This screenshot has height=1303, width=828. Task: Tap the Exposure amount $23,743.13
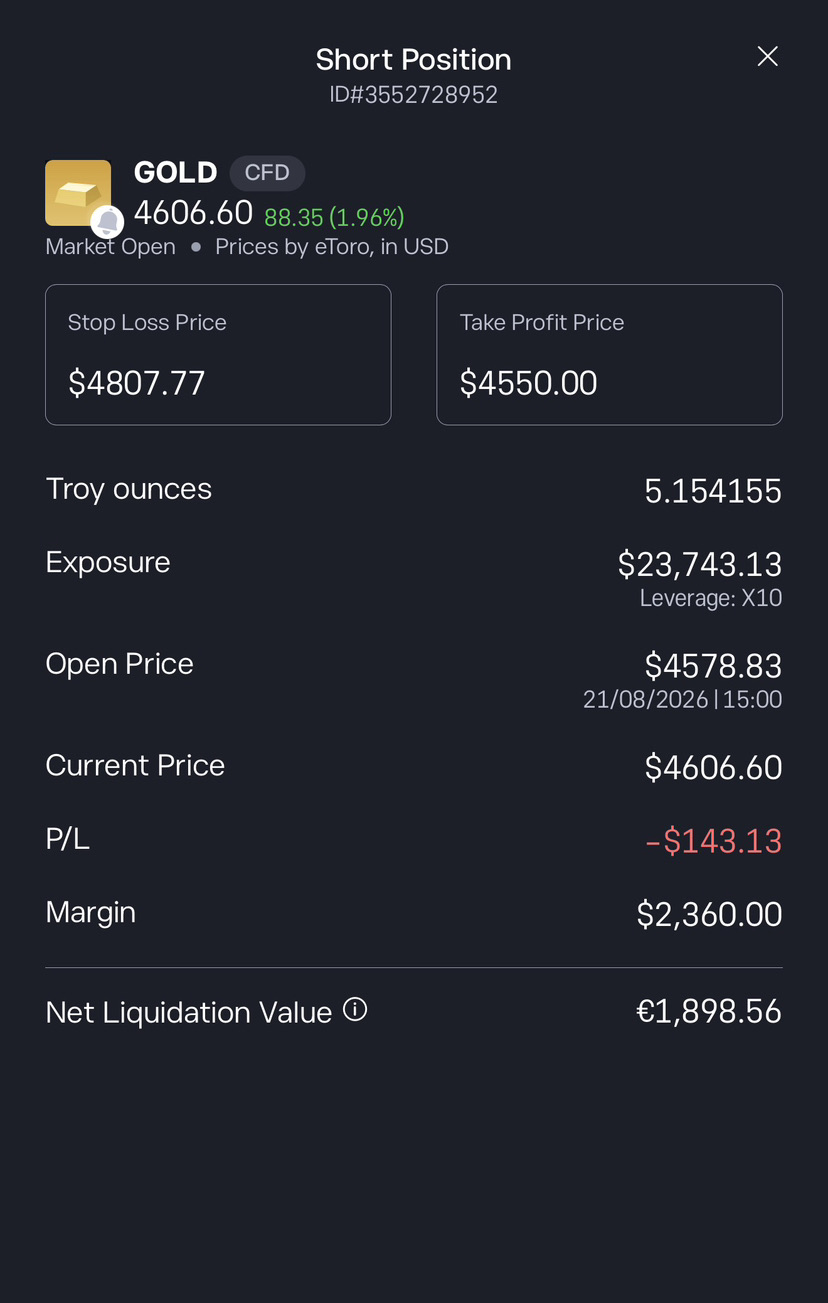(700, 564)
